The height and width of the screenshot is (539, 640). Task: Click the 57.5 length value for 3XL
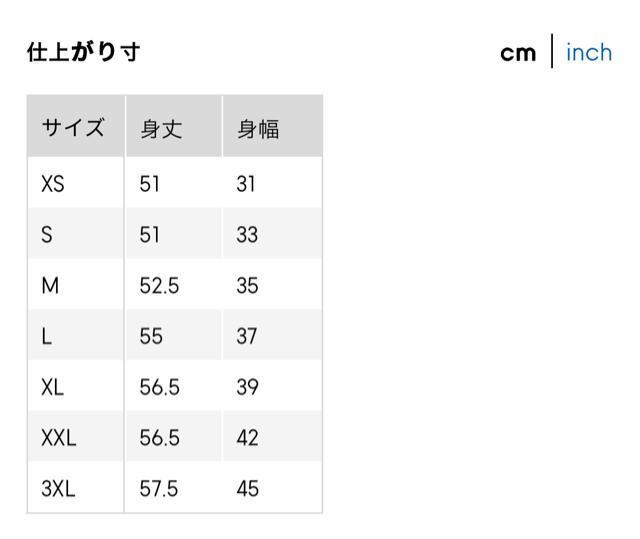(x=159, y=489)
